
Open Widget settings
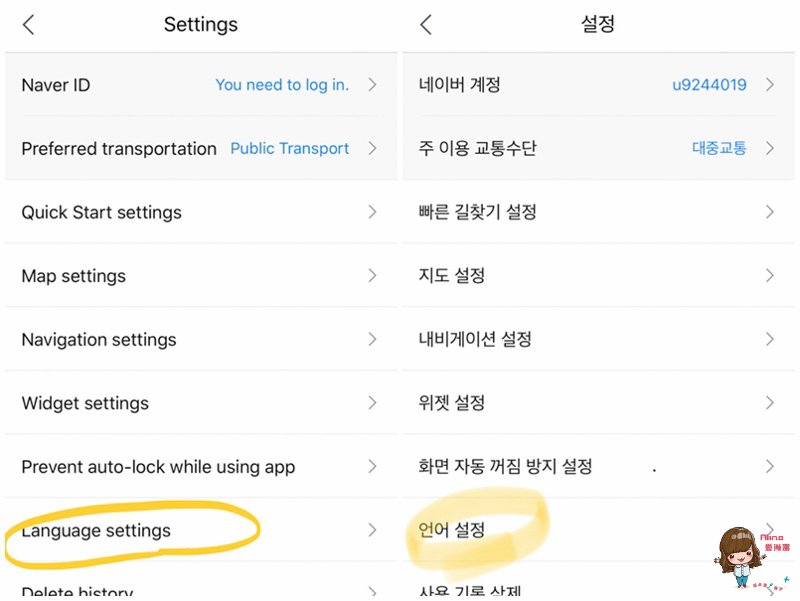[x=201, y=403]
